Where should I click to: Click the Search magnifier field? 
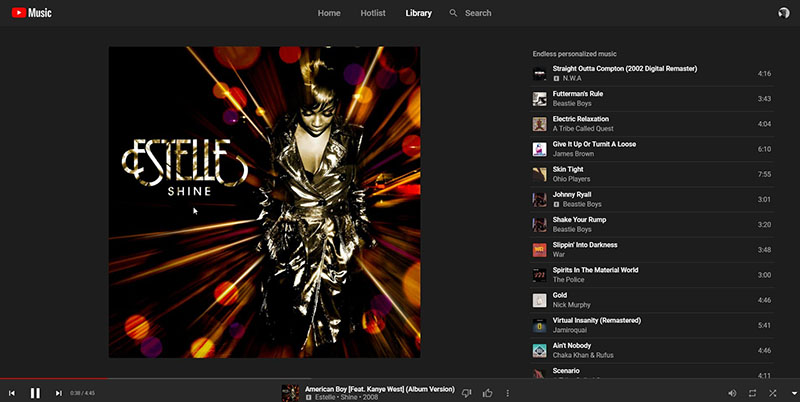coord(470,13)
